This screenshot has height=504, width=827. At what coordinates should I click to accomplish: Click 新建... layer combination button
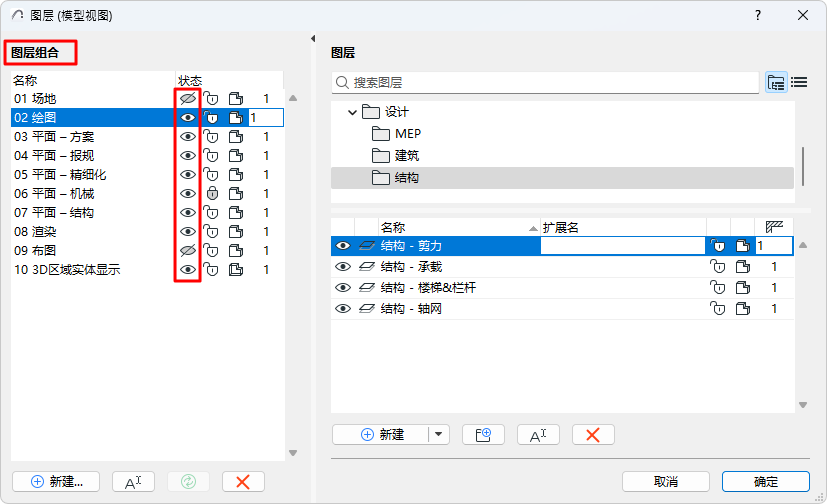coord(56,482)
